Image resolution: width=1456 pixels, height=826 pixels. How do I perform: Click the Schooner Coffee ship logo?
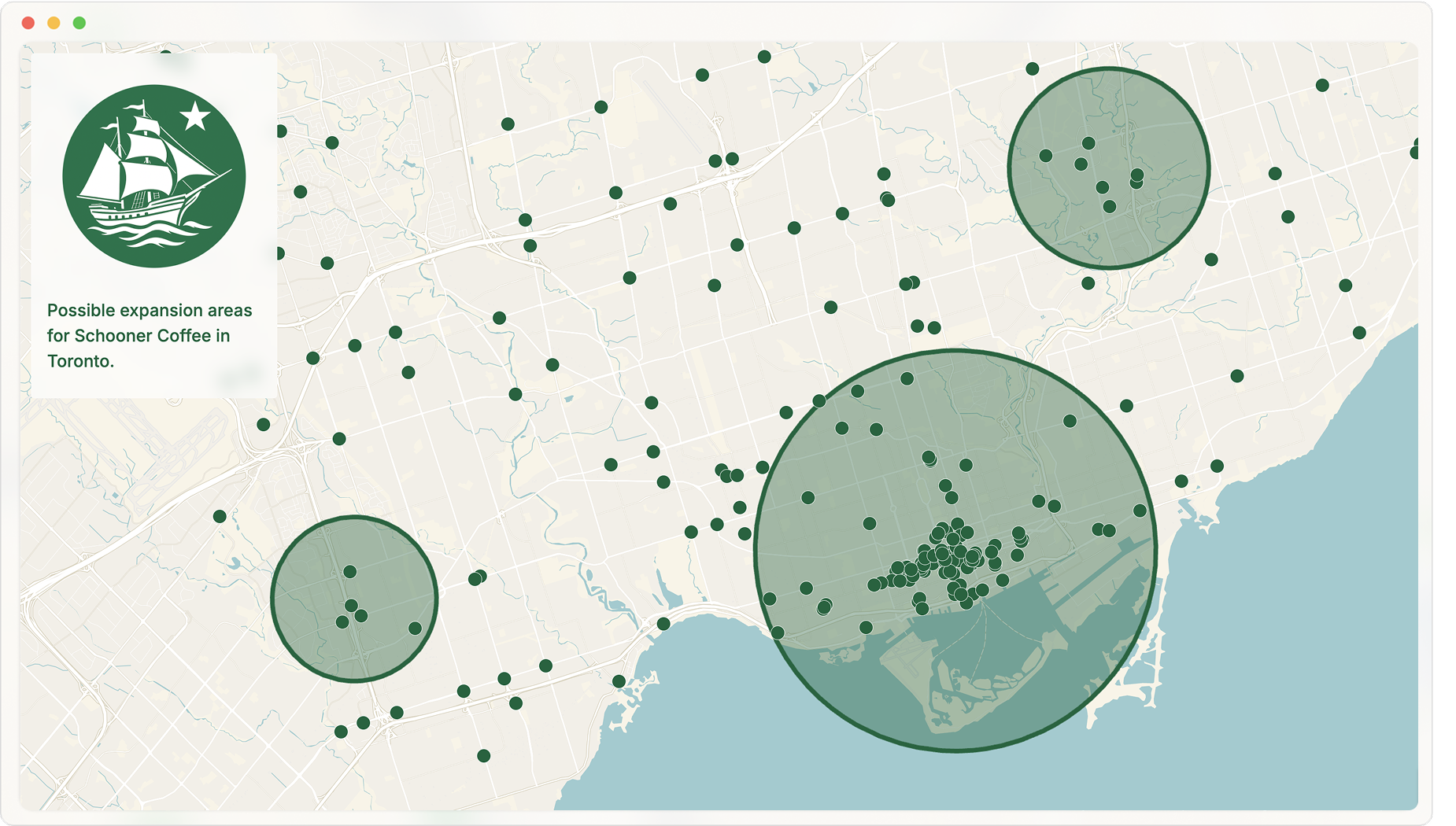[154, 176]
